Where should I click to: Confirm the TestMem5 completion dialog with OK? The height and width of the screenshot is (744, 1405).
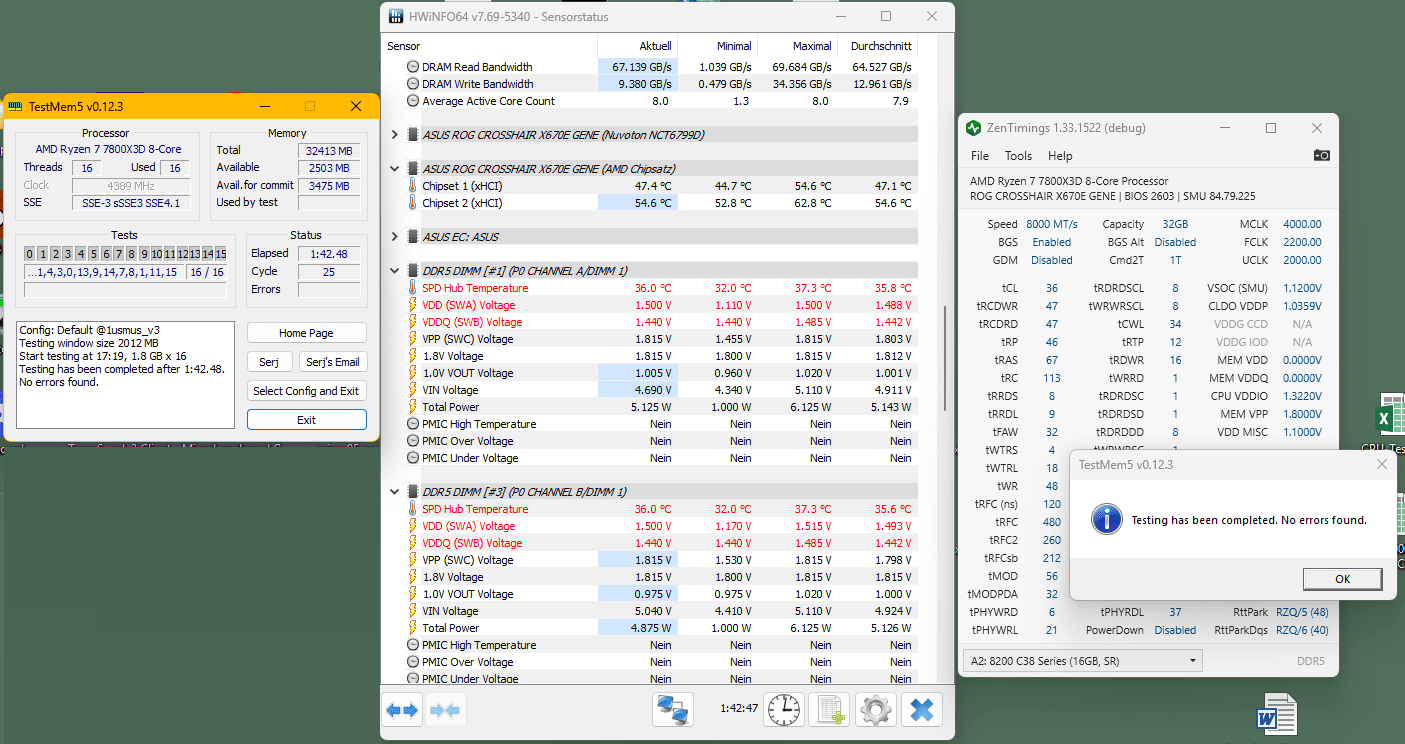tap(1342, 579)
